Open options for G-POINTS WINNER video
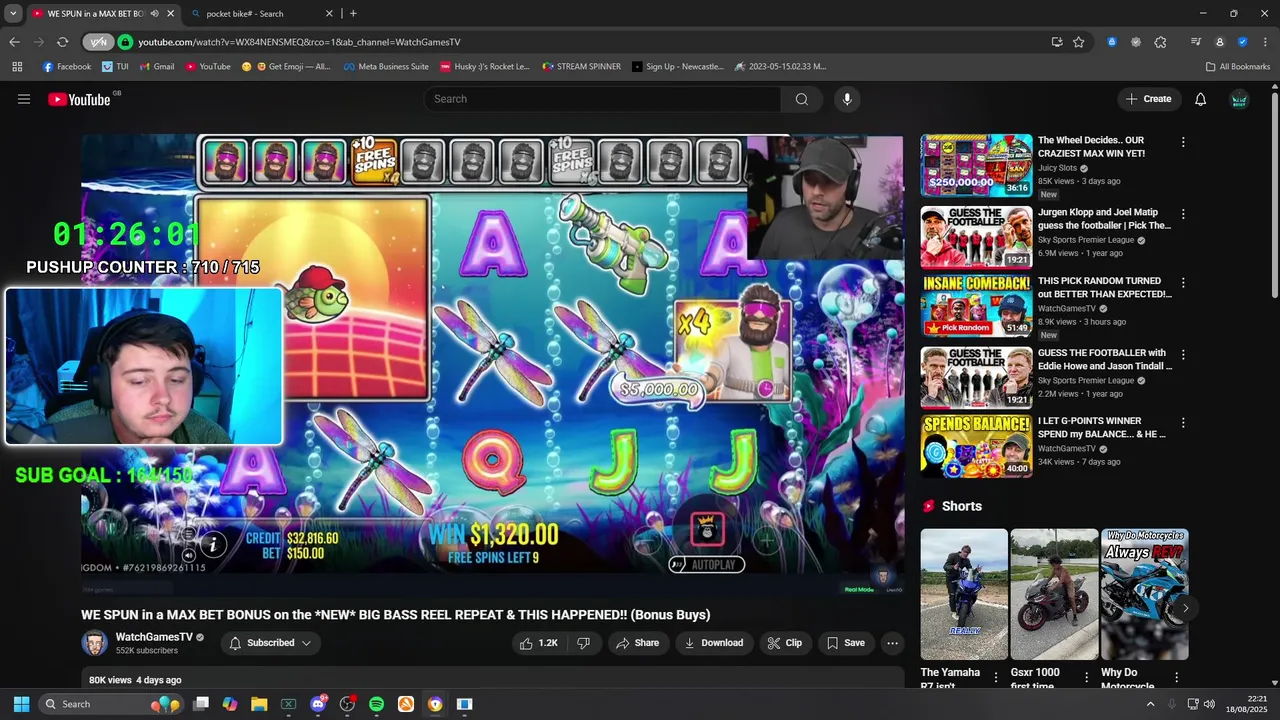The image size is (1280, 720). (1183, 423)
